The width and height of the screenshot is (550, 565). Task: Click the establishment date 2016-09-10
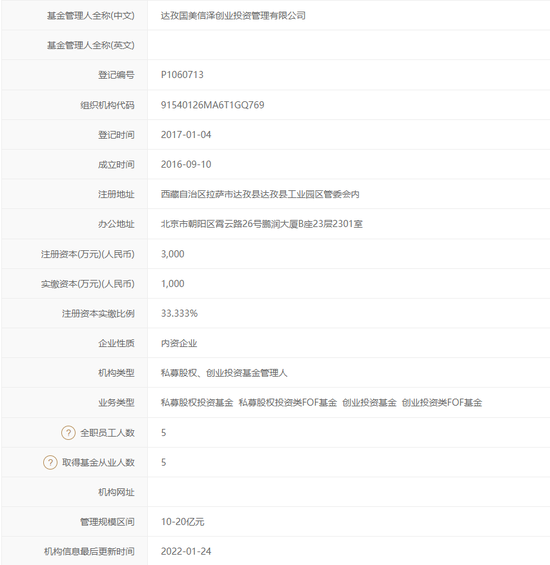point(186,164)
